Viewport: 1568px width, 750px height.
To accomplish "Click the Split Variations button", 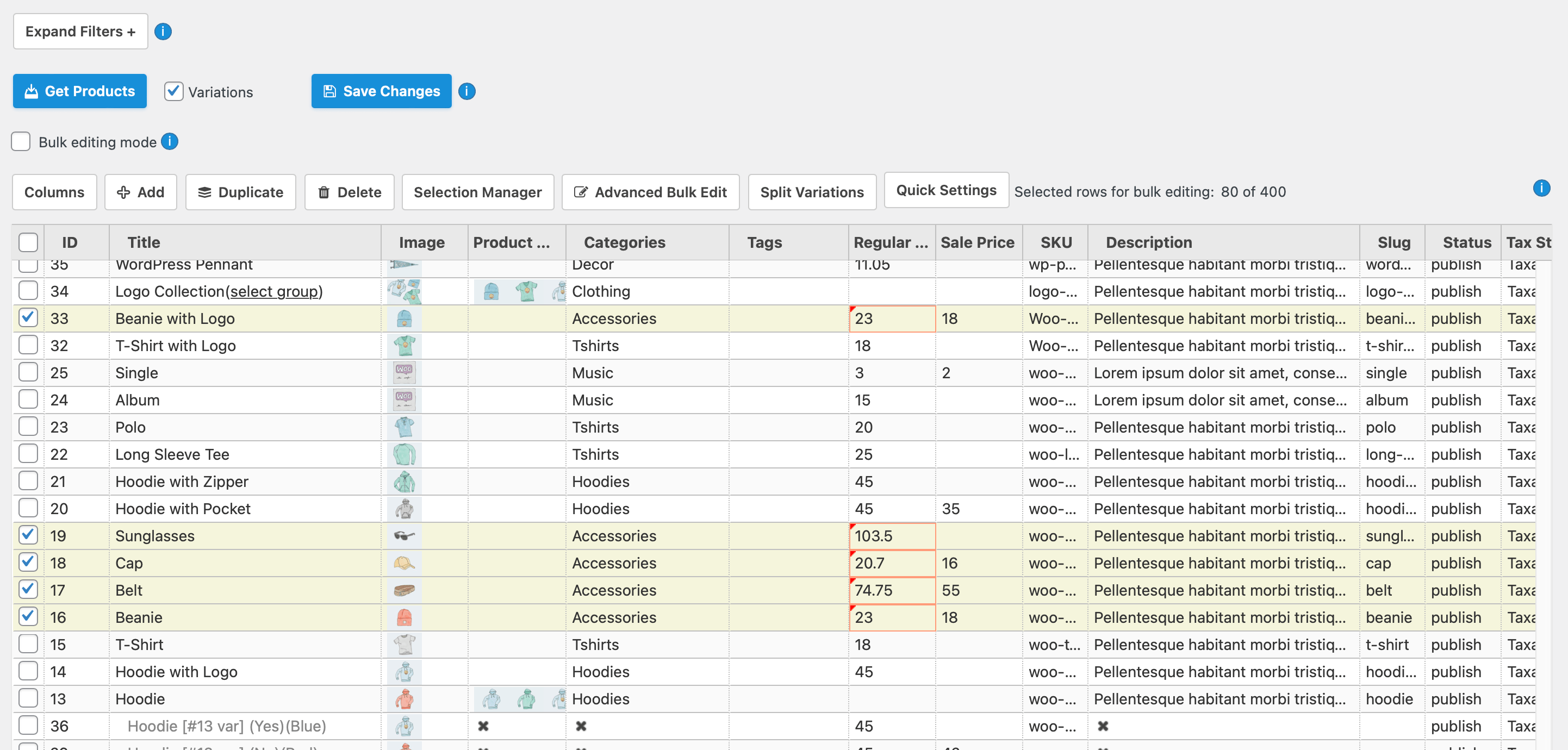I will (812, 192).
